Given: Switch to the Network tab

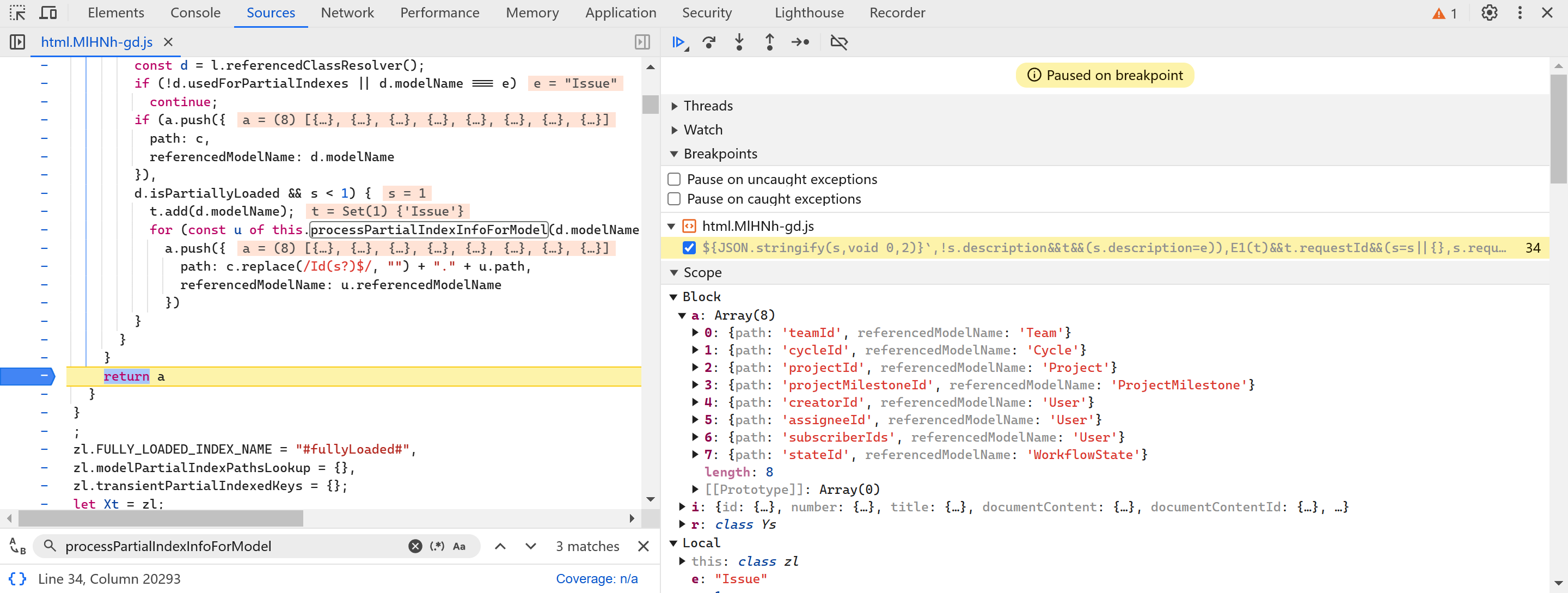Looking at the screenshot, I should 347,13.
